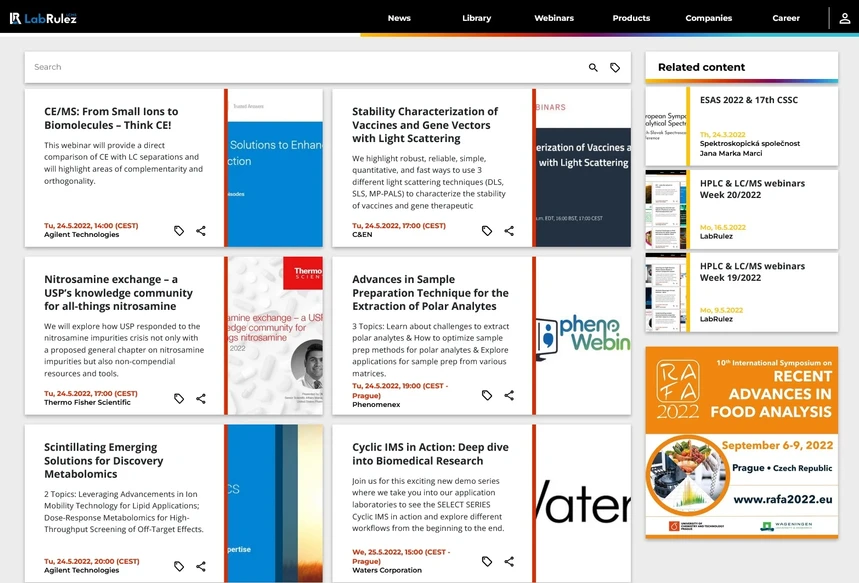Screen dimensions: 859x583
Task: Open the Career menu
Action: tap(786, 18)
